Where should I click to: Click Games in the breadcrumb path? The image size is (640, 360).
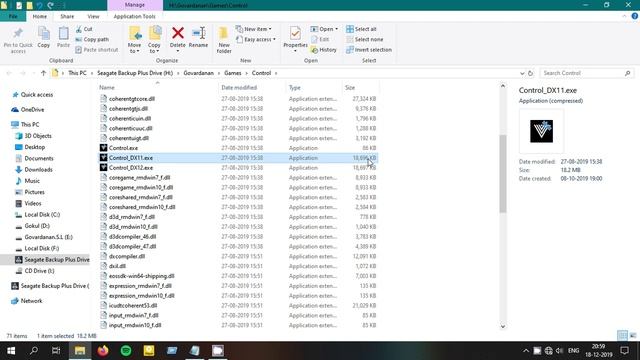click(233, 73)
